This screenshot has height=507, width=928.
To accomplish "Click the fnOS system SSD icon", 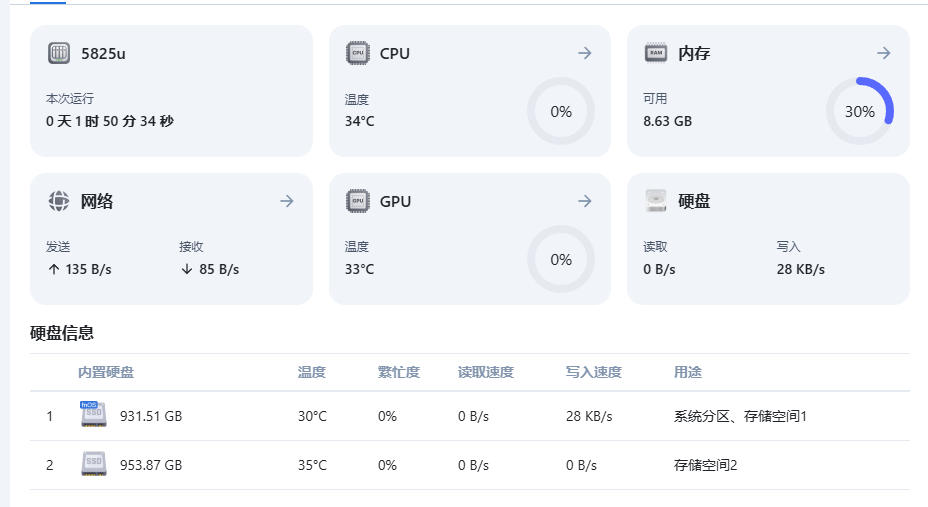I will (x=94, y=414).
